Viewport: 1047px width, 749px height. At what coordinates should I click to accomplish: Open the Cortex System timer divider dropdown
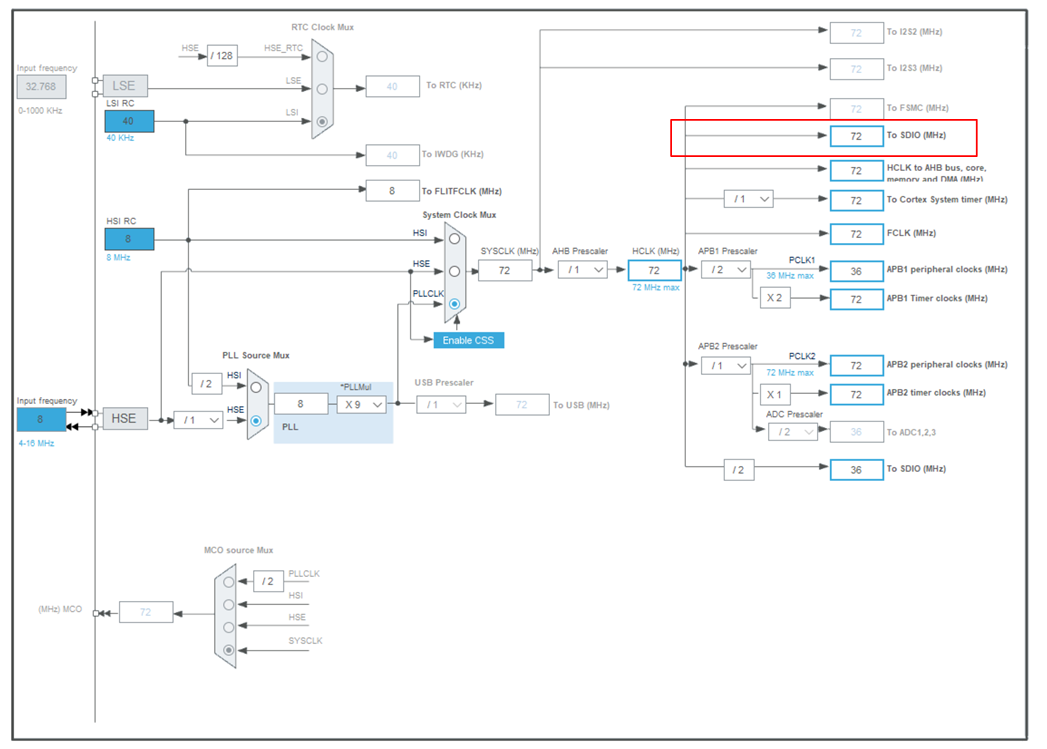(748, 199)
